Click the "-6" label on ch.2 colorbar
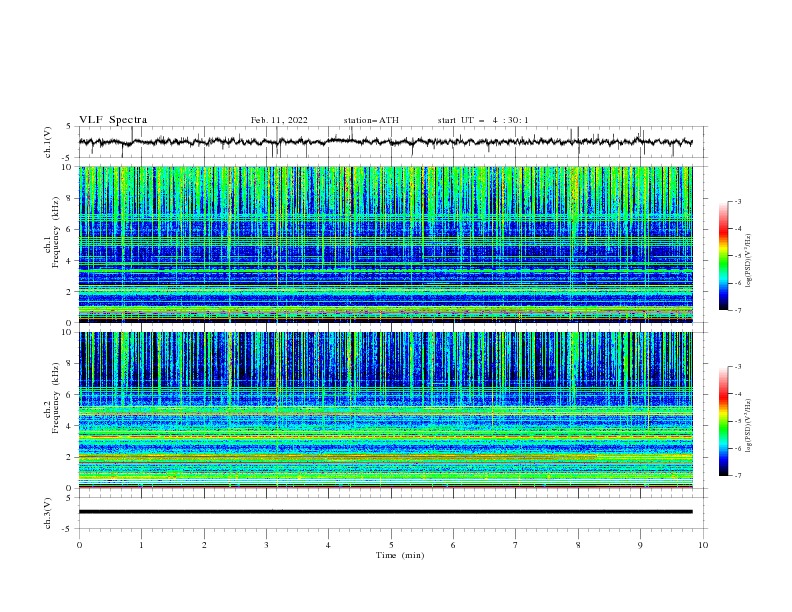 click(738, 448)
